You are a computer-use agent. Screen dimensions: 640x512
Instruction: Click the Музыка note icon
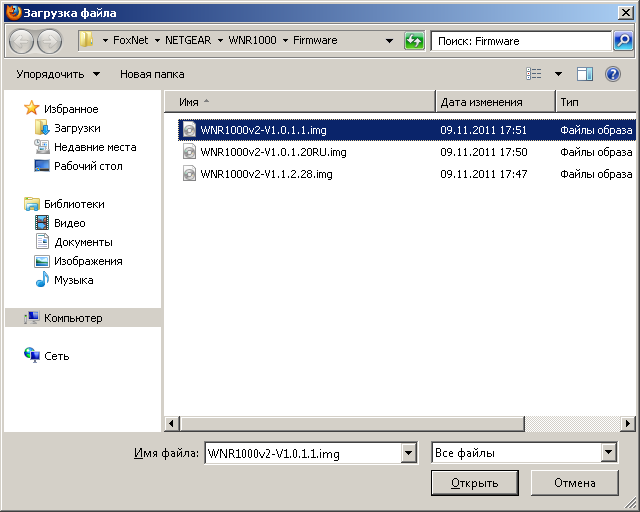click(42, 280)
